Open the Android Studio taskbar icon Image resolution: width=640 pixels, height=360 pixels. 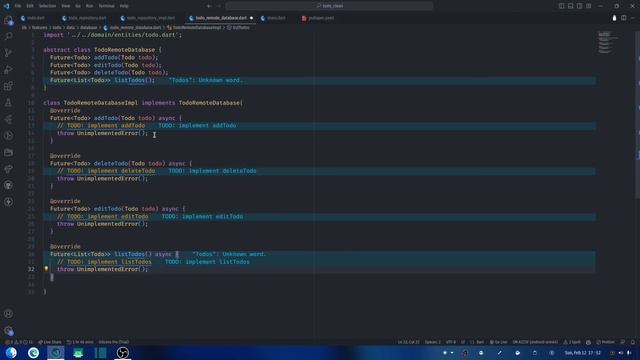[x=78, y=352]
